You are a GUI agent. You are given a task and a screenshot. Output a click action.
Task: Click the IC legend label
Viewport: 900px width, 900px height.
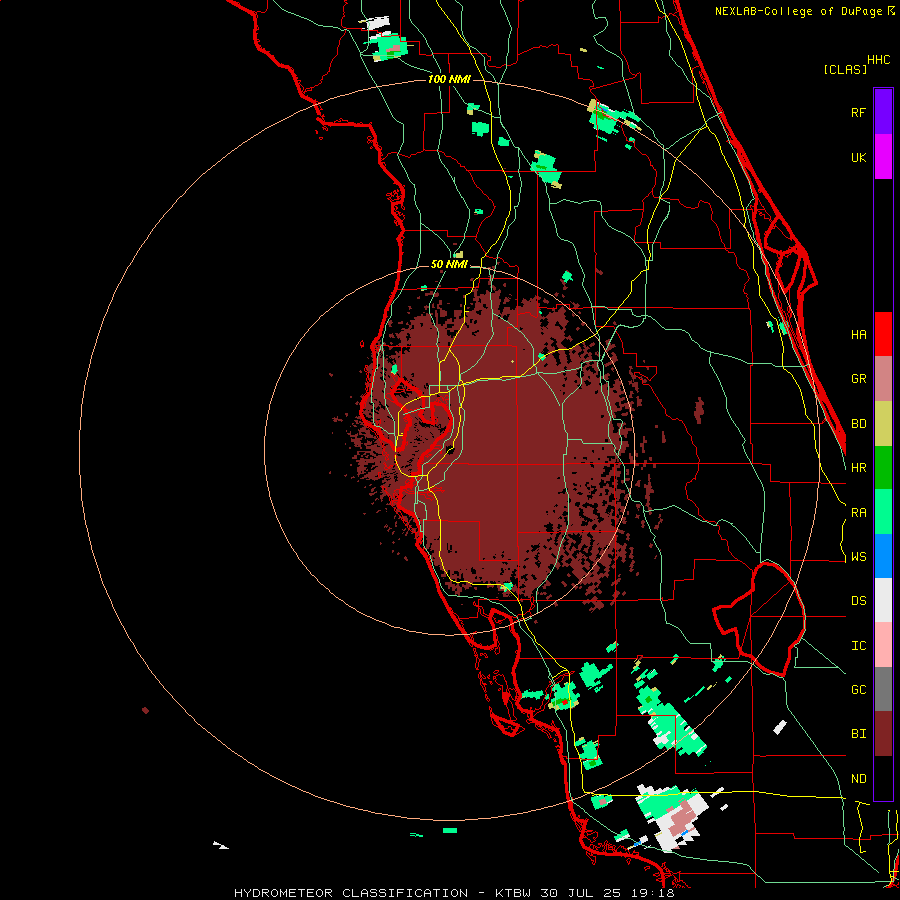[858, 646]
